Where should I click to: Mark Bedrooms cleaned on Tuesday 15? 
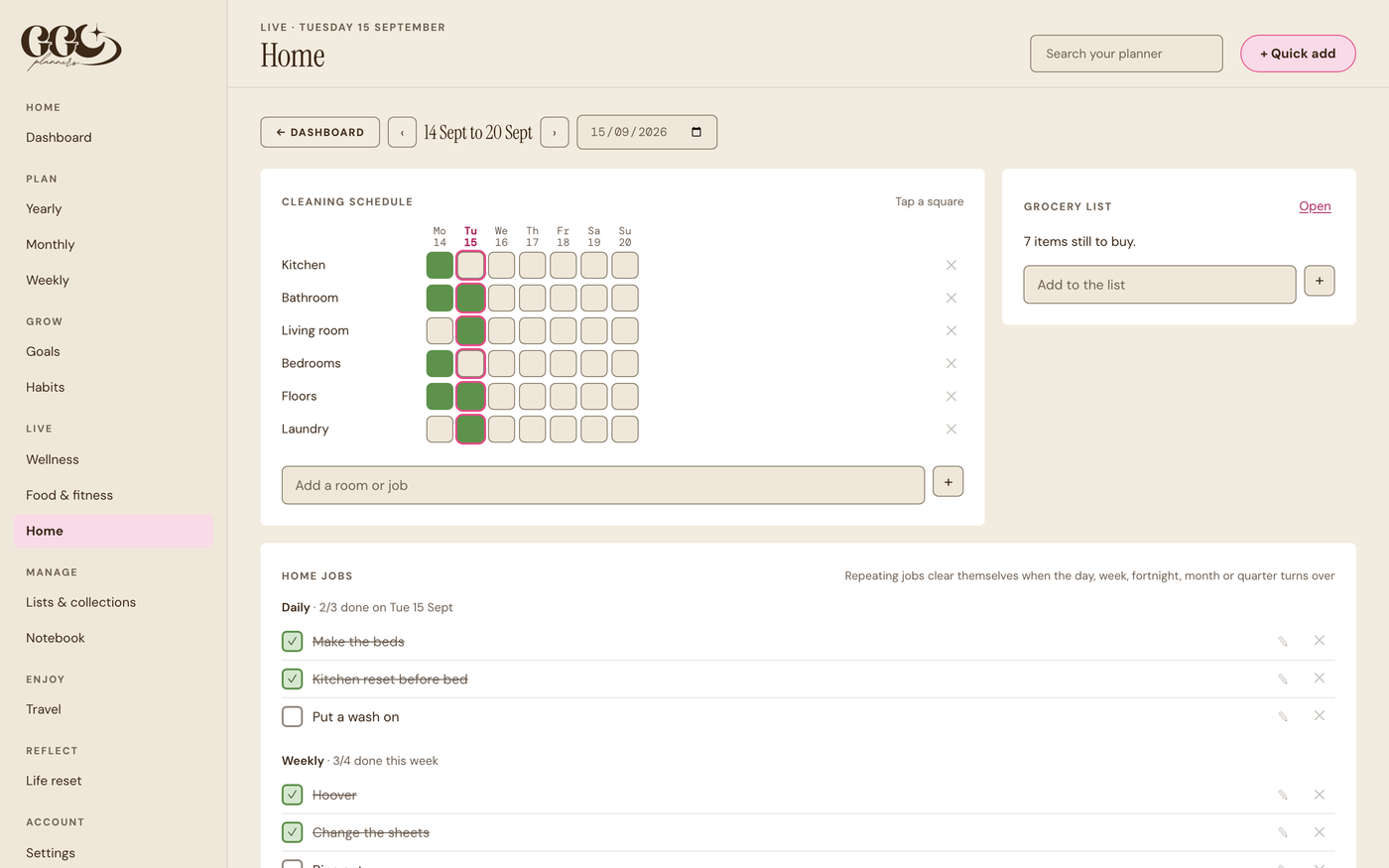[x=470, y=363]
